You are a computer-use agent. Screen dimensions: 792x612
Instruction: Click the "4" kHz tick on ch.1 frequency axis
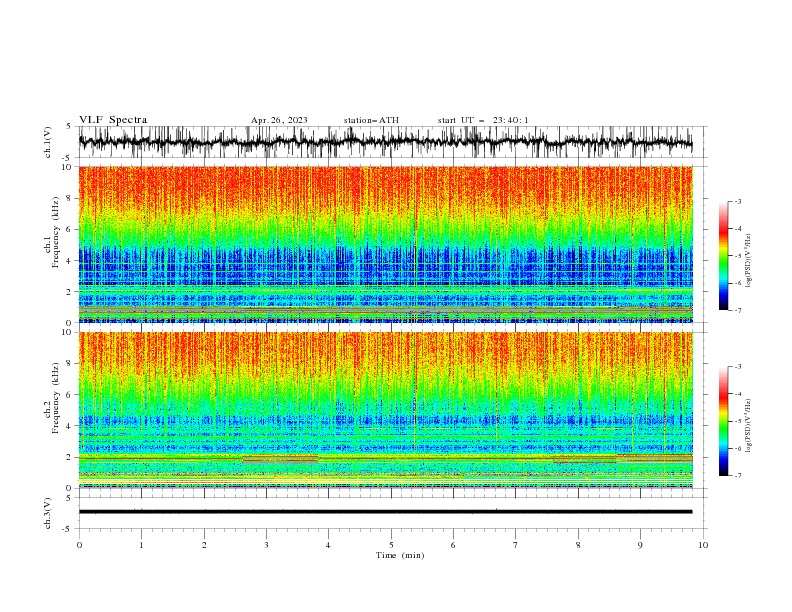pos(70,261)
